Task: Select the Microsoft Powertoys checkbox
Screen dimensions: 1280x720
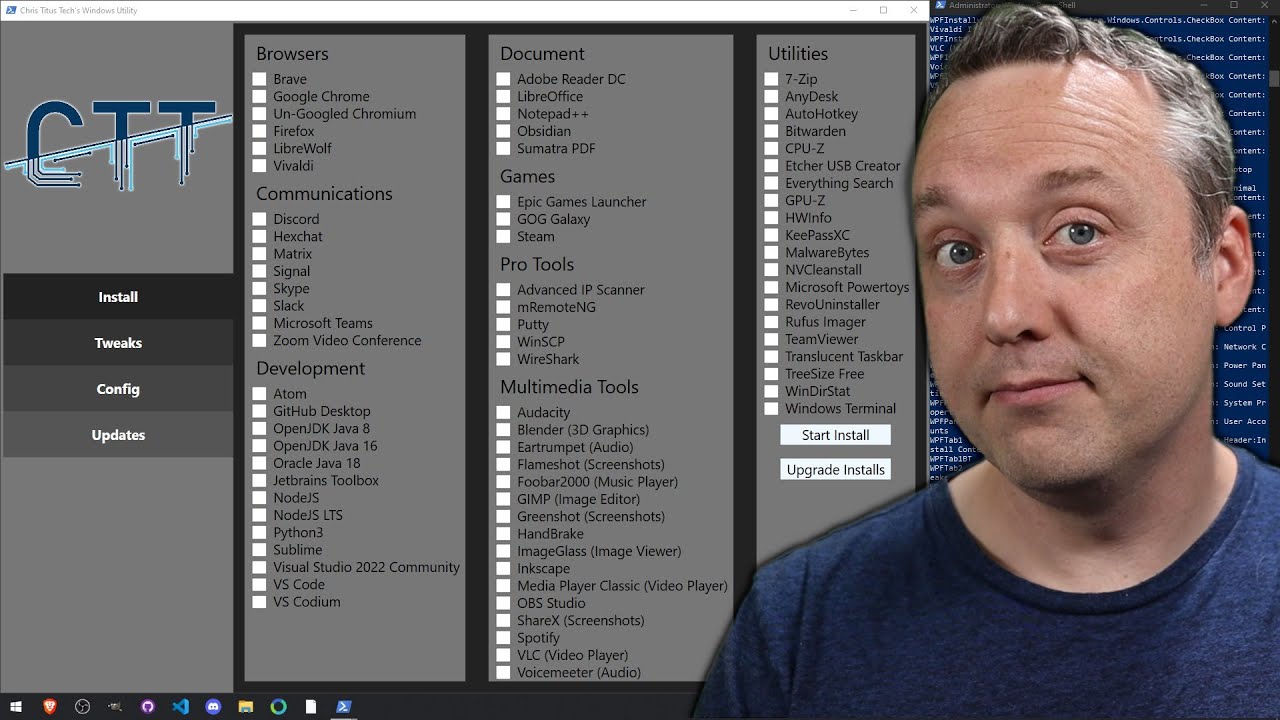Action: point(772,287)
